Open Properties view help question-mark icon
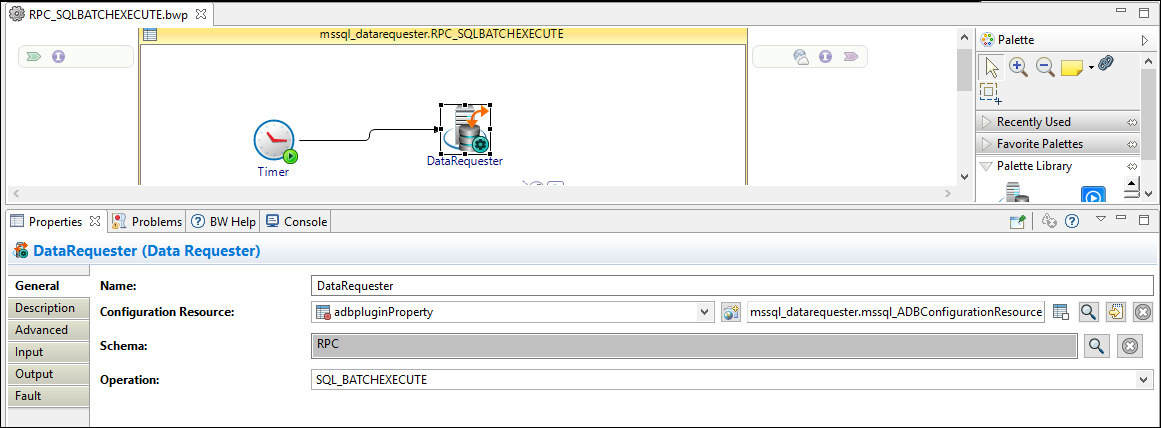The width and height of the screenshot is (1161, 428). 1071,221
